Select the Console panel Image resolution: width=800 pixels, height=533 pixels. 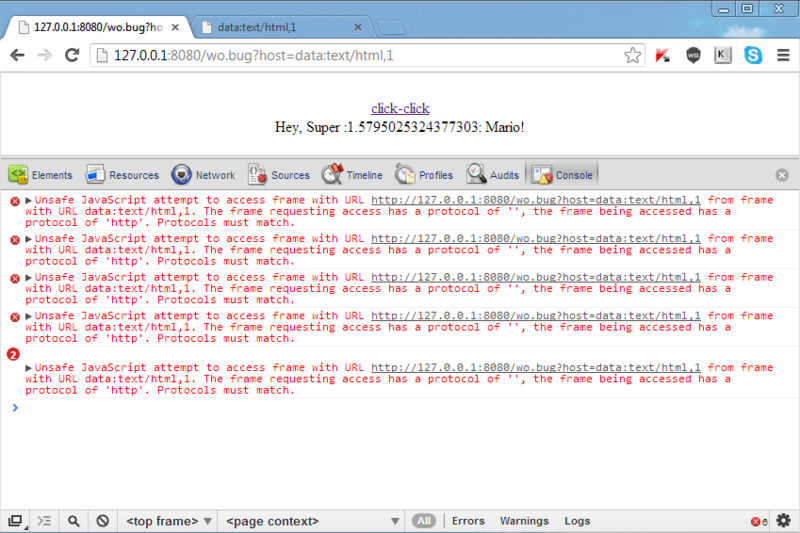tap(562, 175)
